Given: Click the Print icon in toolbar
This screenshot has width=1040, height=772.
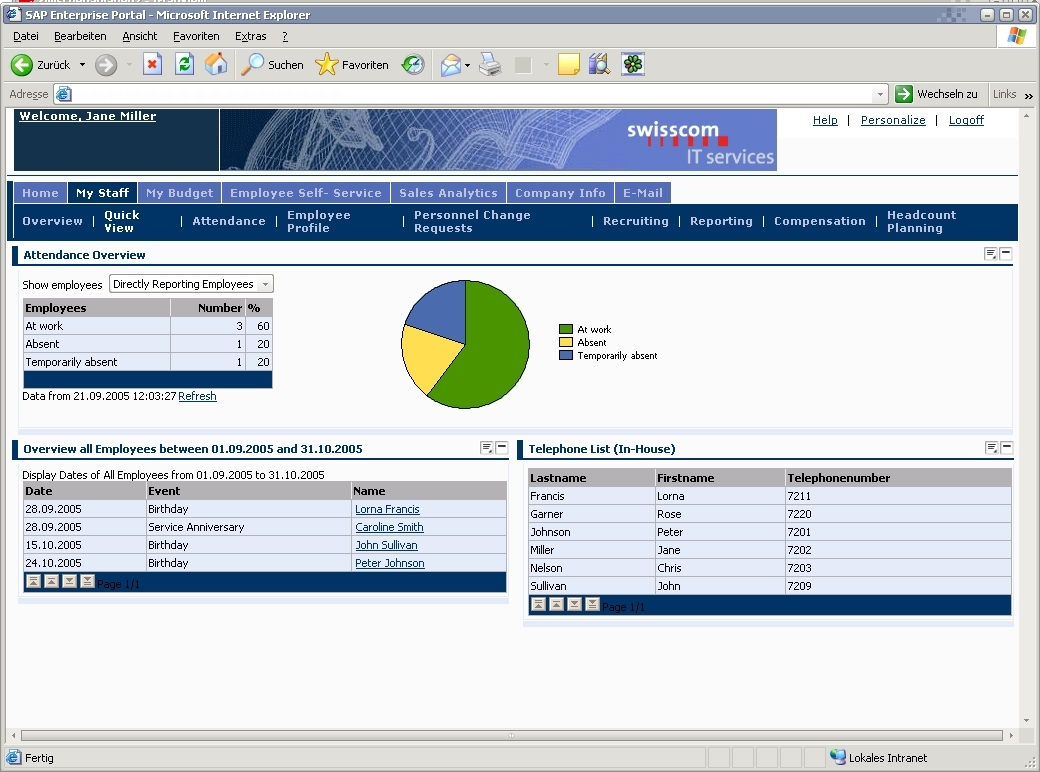Looking at the screenshot, I should pyautogui.click(x=489, y=65).
